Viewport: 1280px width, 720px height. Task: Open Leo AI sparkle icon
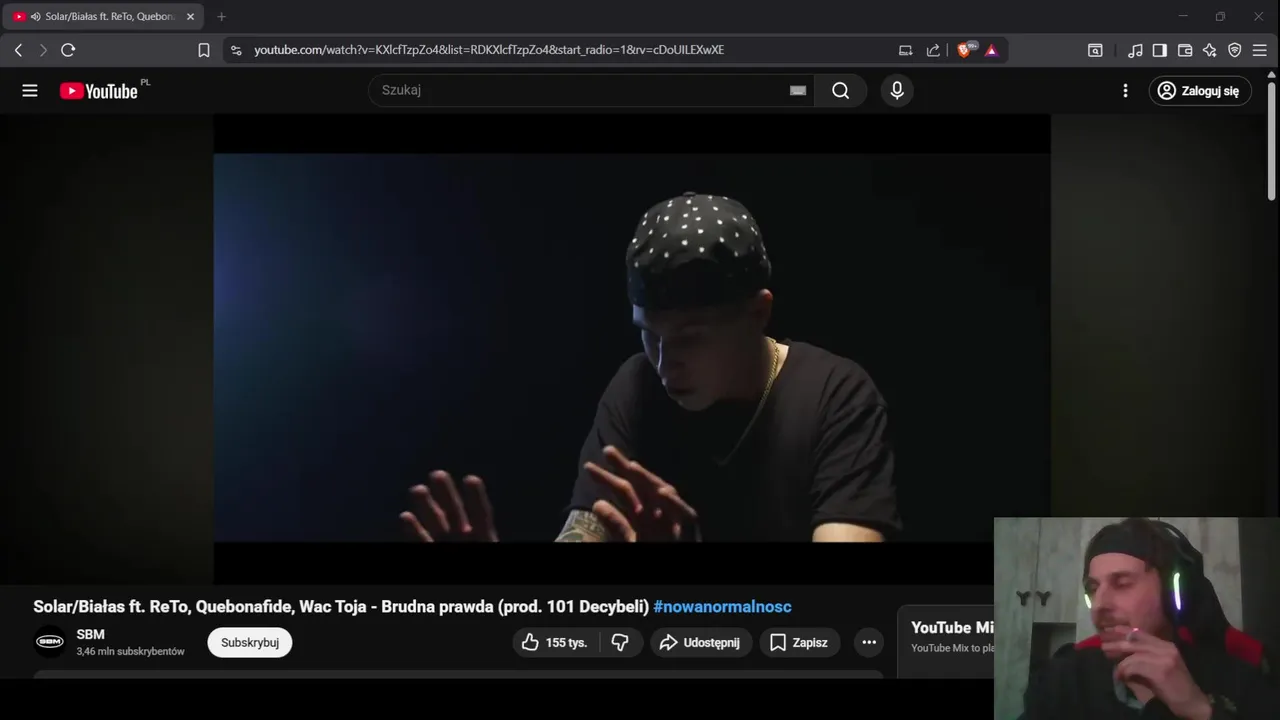pos(1210,50)
